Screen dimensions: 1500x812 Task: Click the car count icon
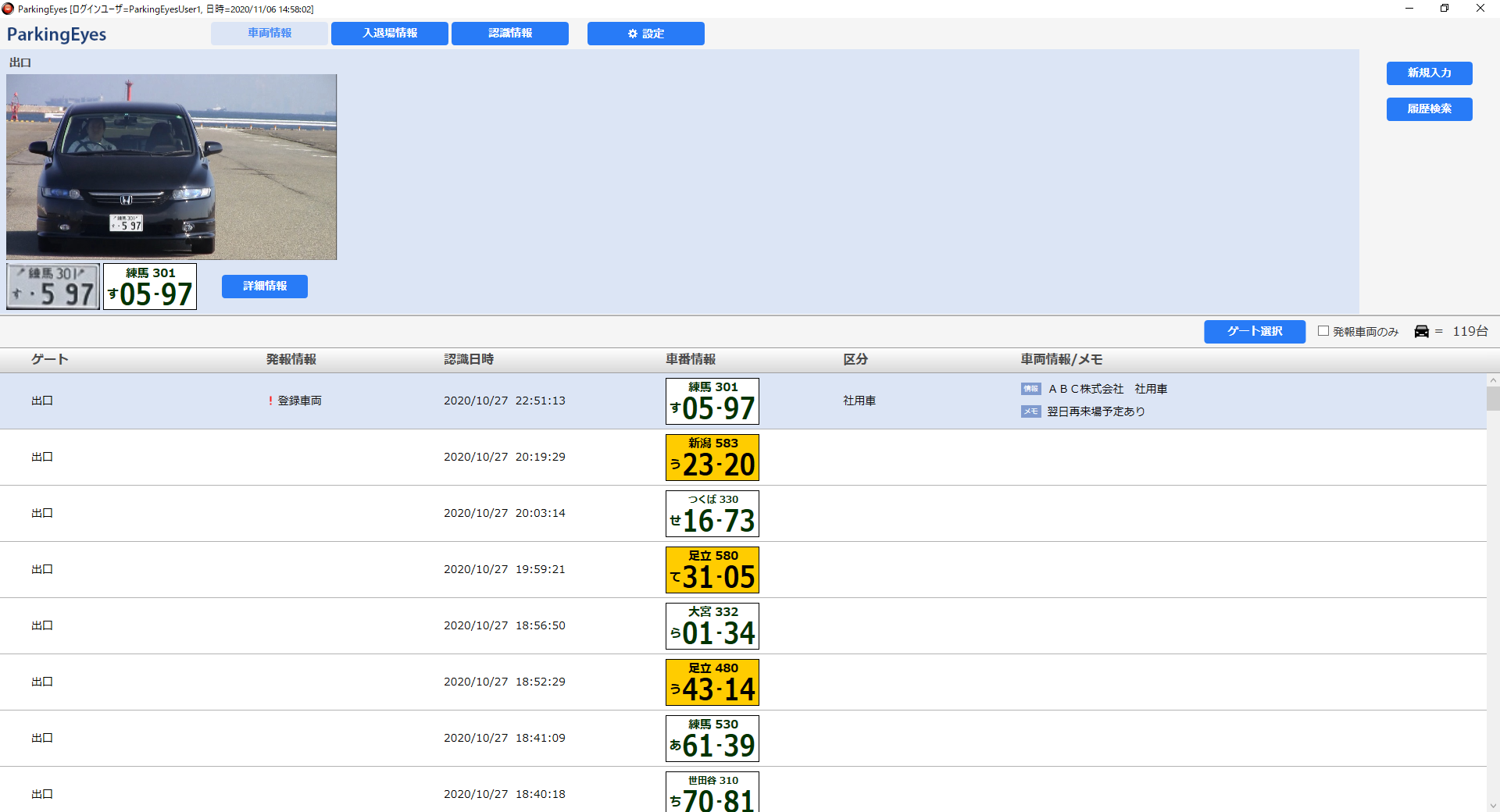click(1422, 332)
